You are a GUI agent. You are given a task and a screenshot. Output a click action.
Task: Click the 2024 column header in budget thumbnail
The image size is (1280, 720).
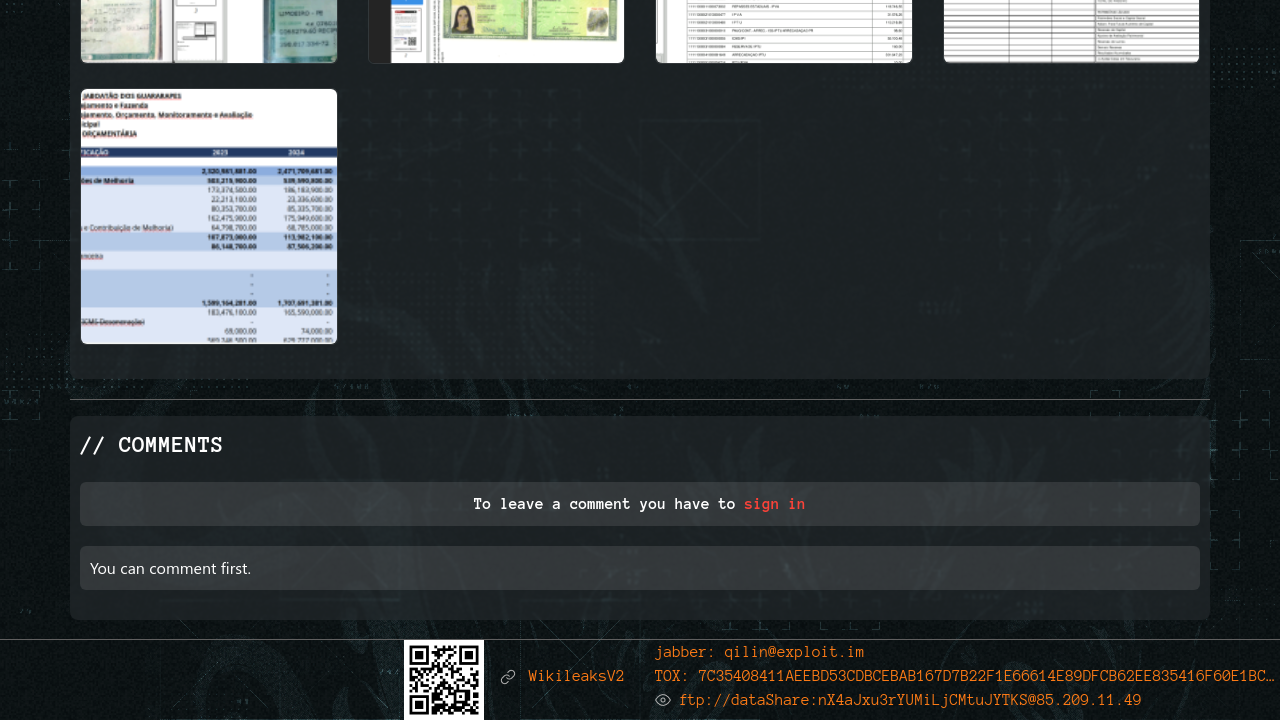[x=295, y=153]
